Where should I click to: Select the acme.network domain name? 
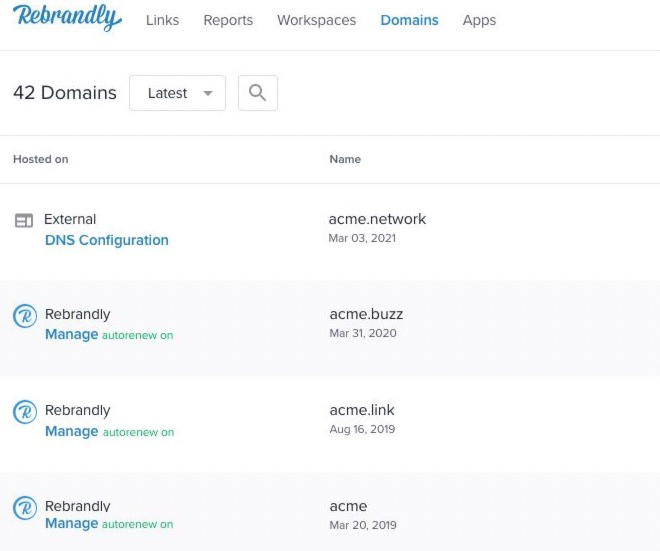click(377, 219)
